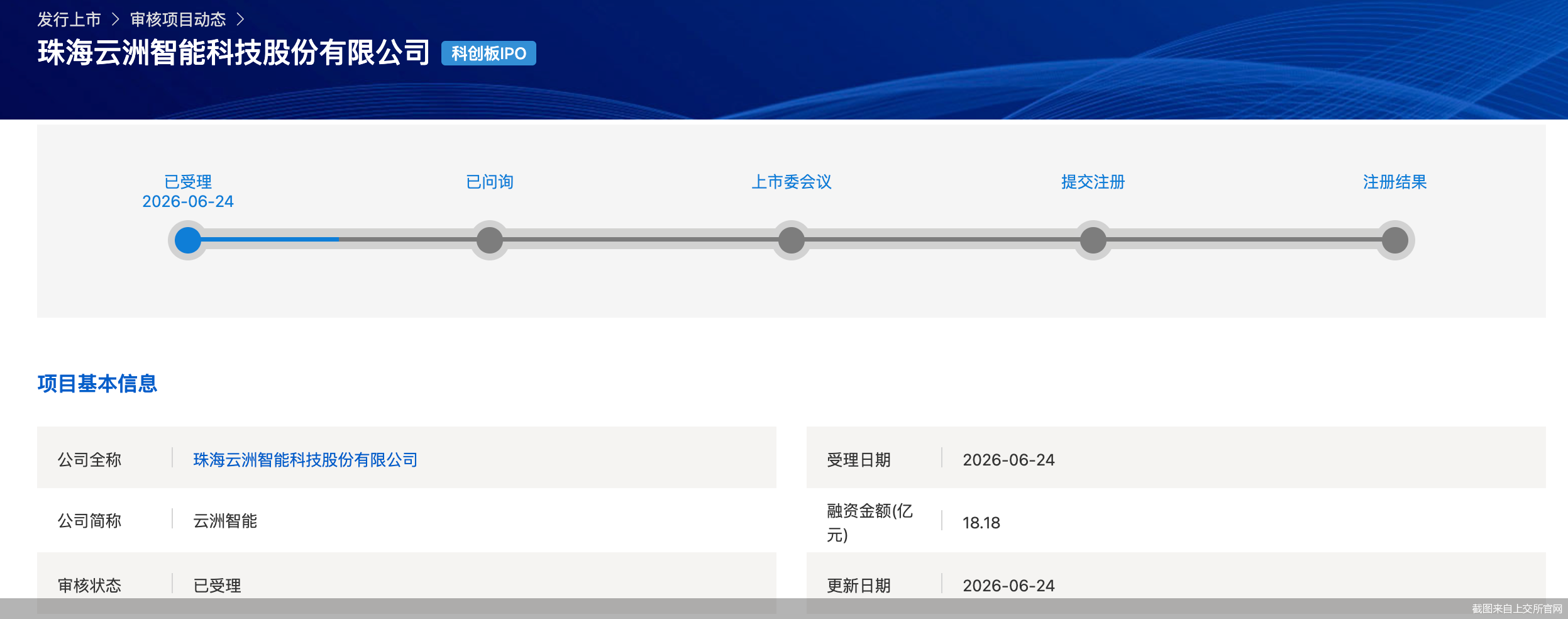Screen dimensions: 1568x619
Task: Click the 云洲智能 short name value
Action: [x=225, y=521]
